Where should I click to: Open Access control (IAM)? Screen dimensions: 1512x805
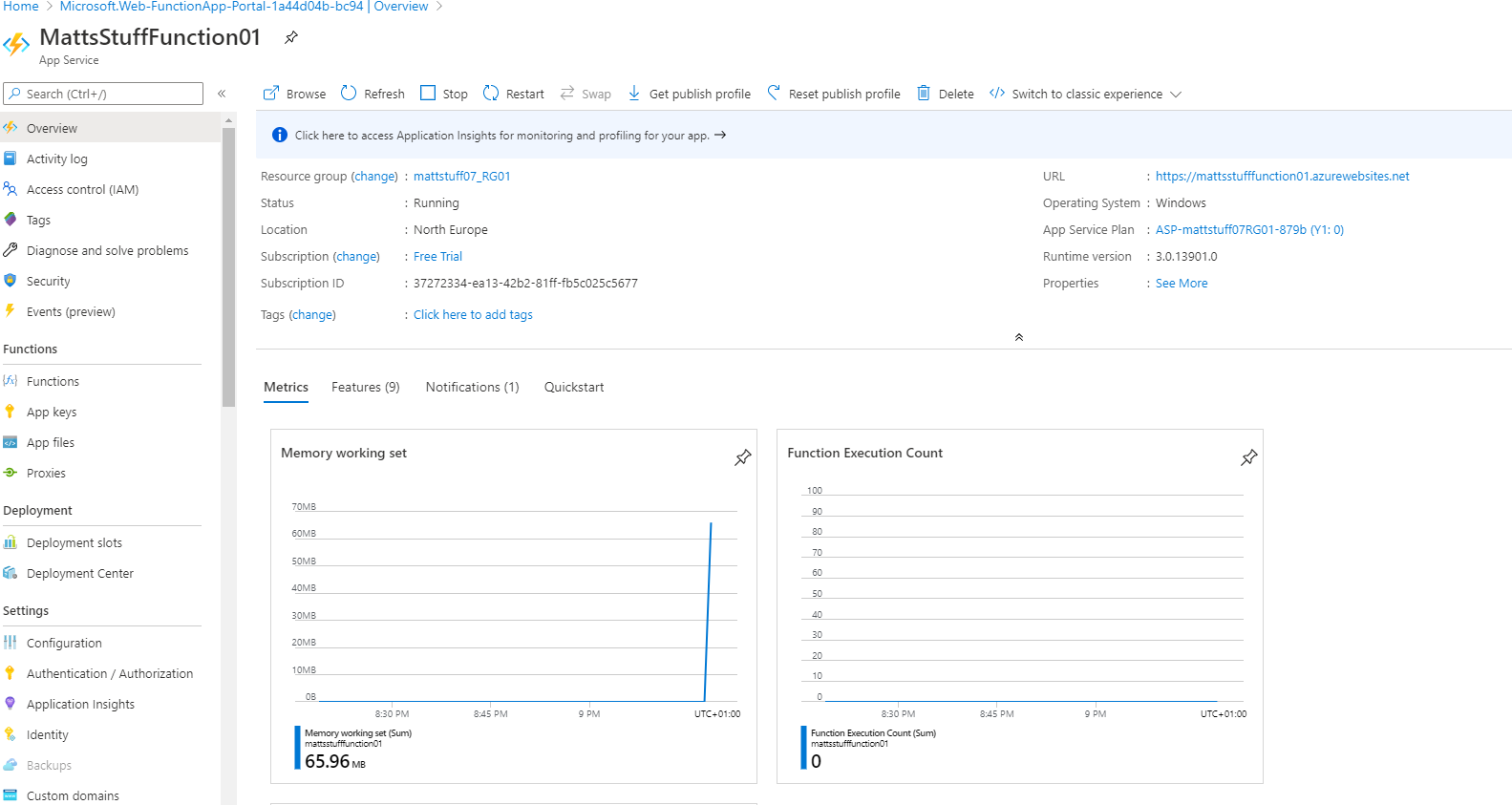point(110,189)
